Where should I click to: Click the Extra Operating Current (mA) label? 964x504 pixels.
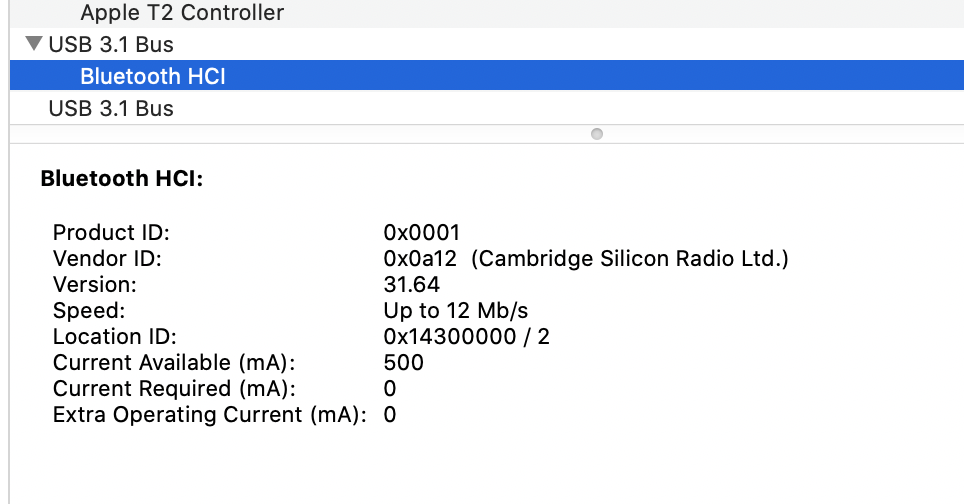click(209, 415)
